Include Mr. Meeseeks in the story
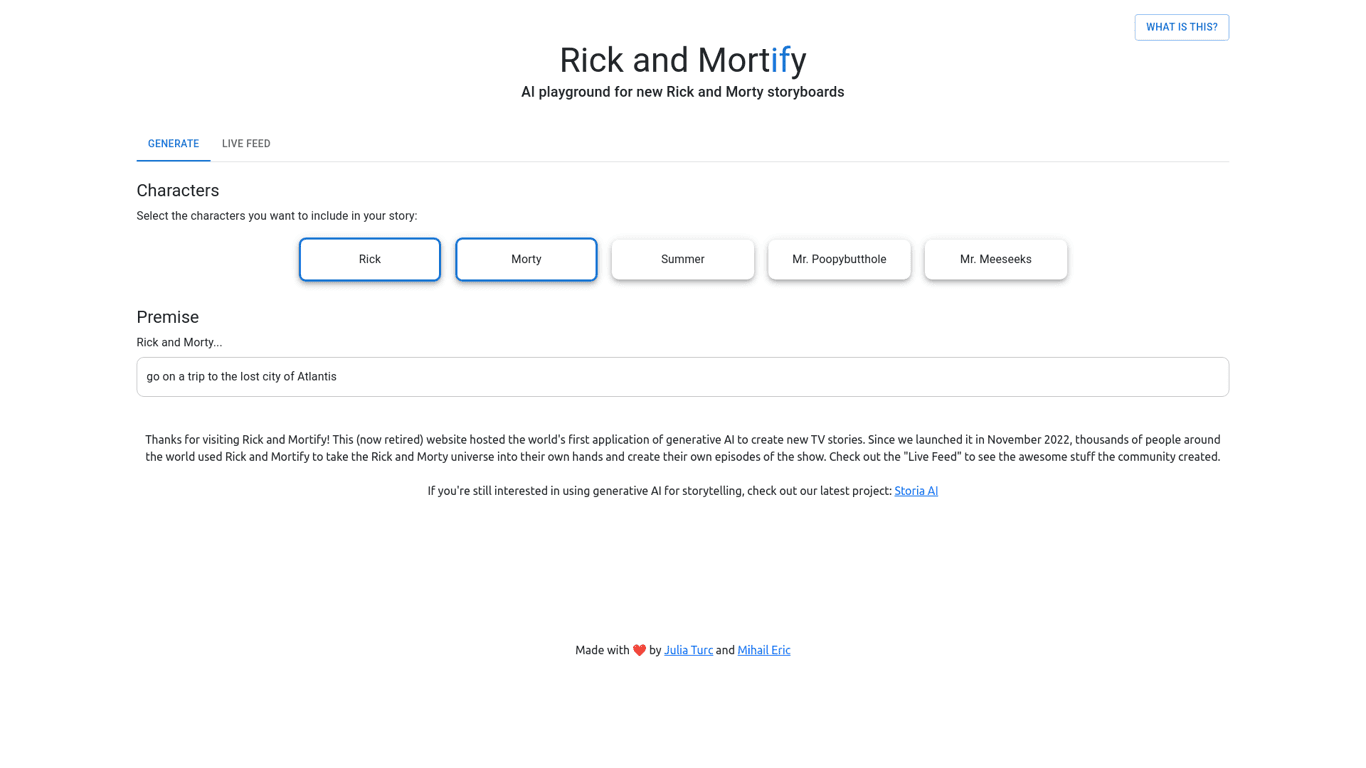Image resolution: width=1366 pixels, height=768 pixels. 995,259
